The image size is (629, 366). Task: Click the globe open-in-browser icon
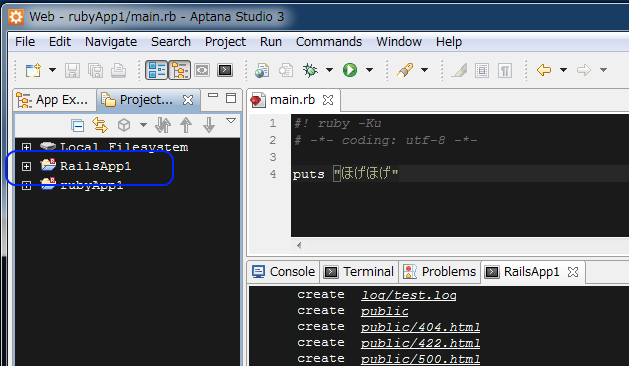click(x=262, y=70)
